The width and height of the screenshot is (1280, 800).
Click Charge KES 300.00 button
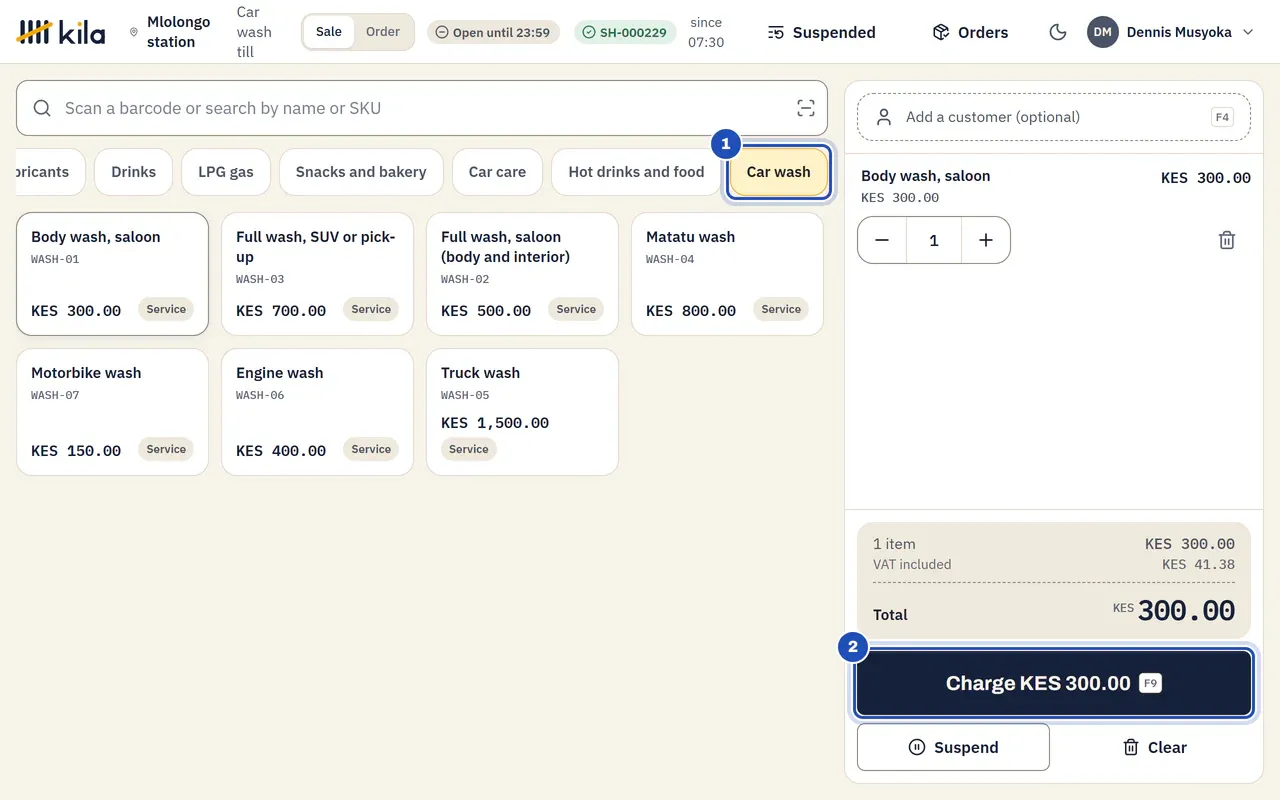pos(1054,684)
